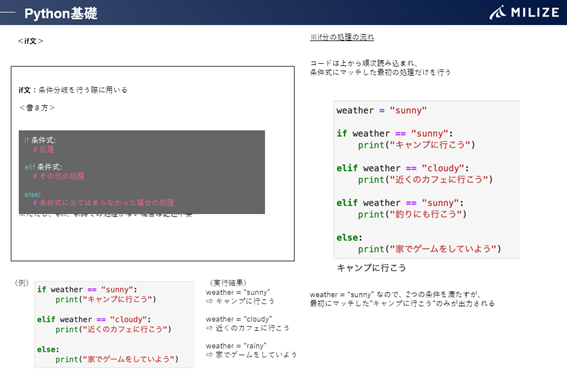Click 'print("家でゲームをしていよう")' in the example code
This screenshot has width=567, height=374.
pos(117,359)
